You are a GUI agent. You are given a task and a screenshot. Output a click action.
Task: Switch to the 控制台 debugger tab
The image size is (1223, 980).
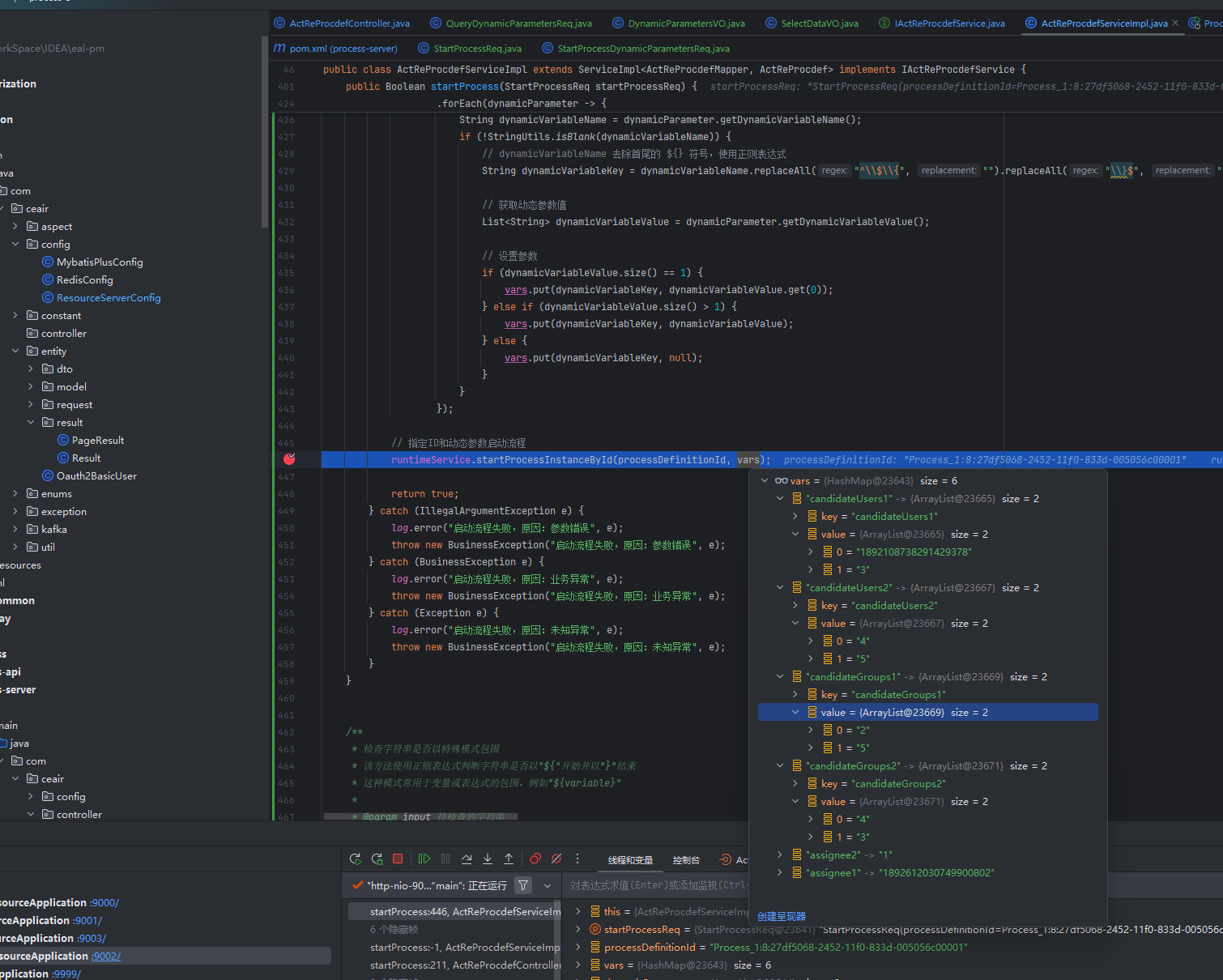tap(686, 860)
